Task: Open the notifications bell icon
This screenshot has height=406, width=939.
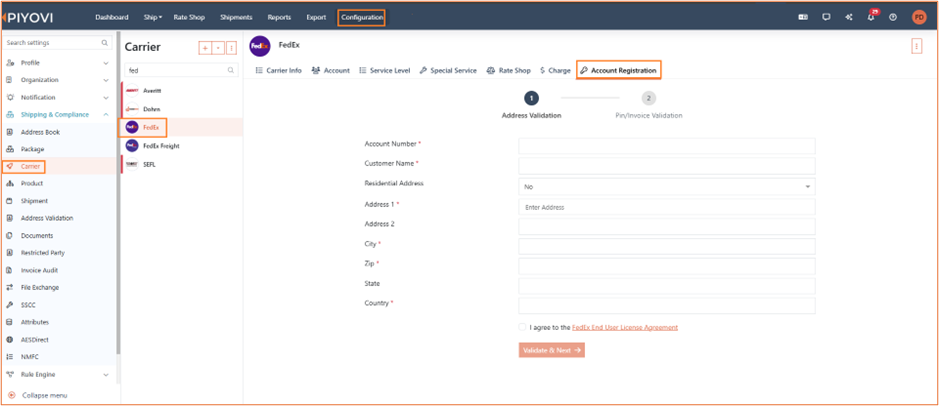Action: pos(871,17)
